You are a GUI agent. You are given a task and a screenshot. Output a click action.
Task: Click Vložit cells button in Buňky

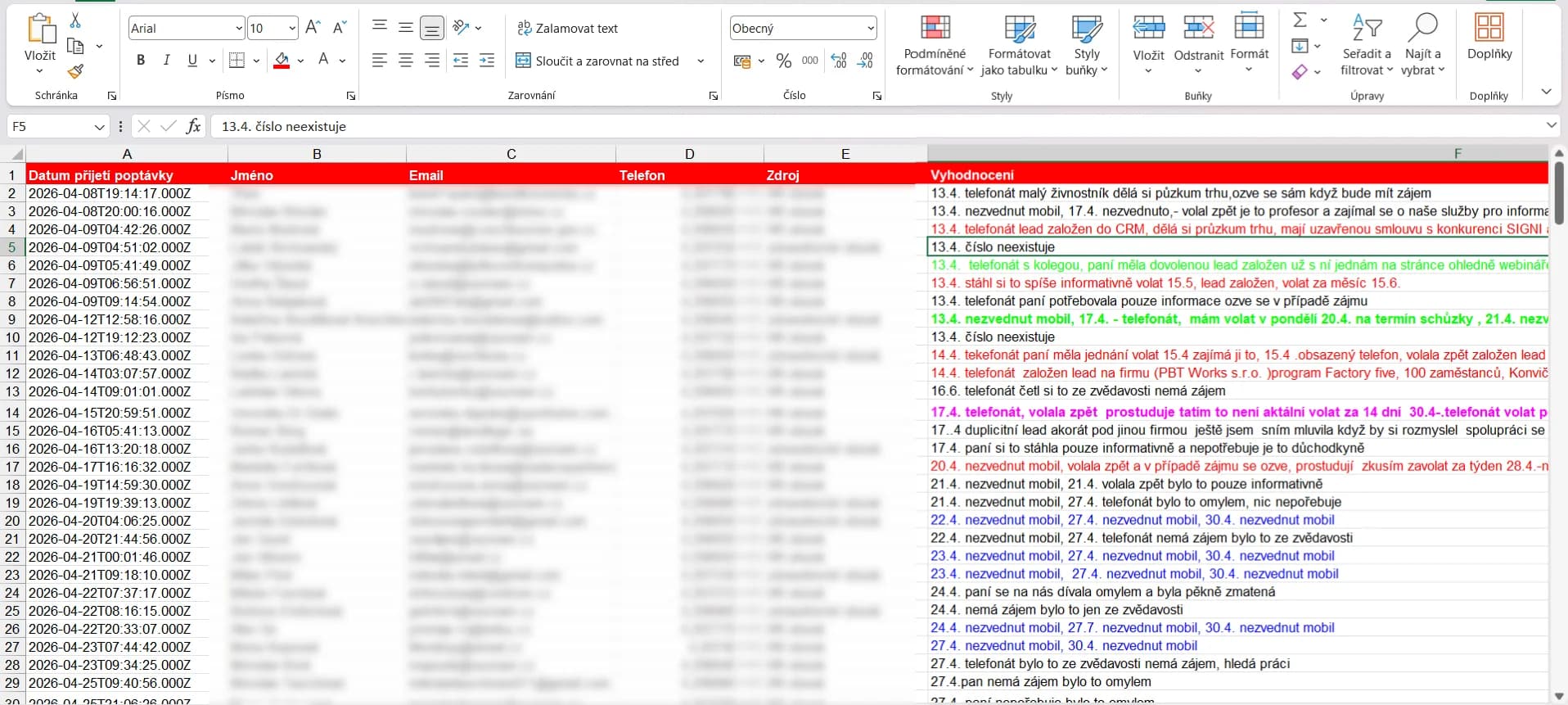[x=1148, y=43]
